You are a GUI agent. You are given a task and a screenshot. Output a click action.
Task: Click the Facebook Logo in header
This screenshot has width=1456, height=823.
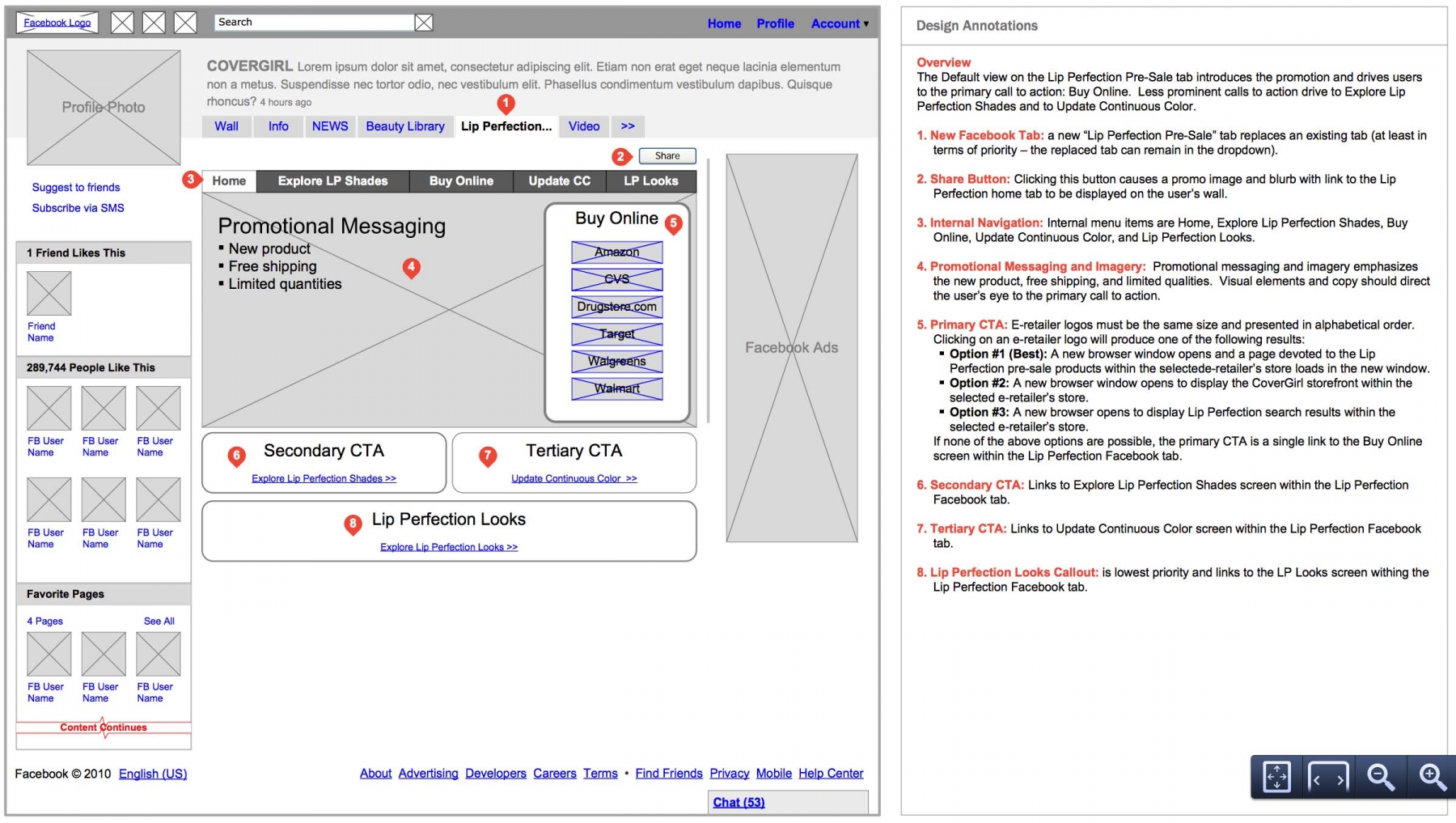pos(57,23)
